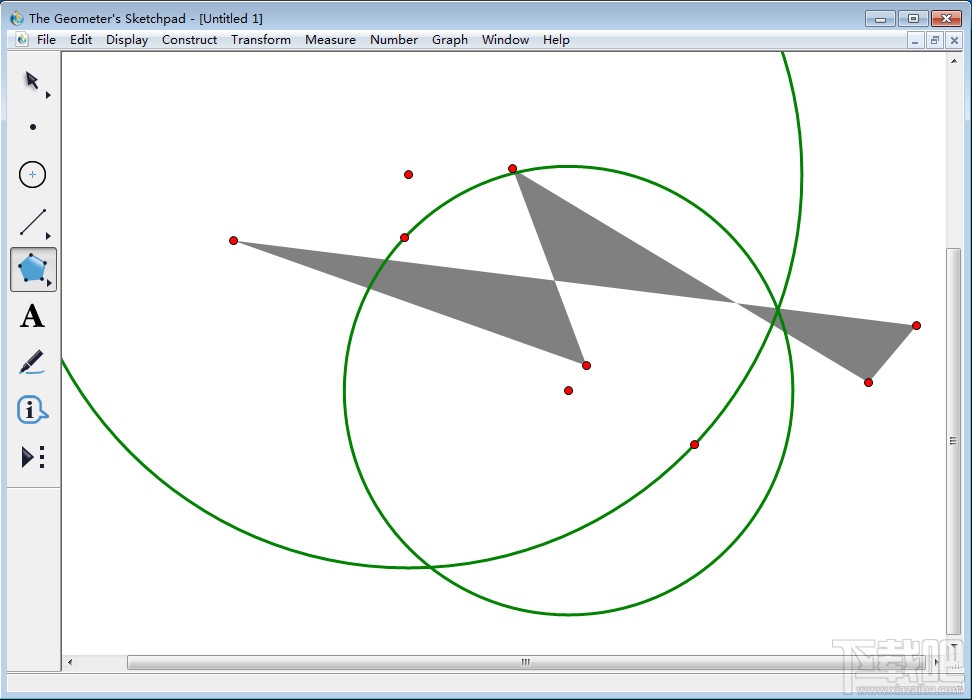972x700 pixels.
Task: Select the Polygon tool
Action: coord(32,268)
